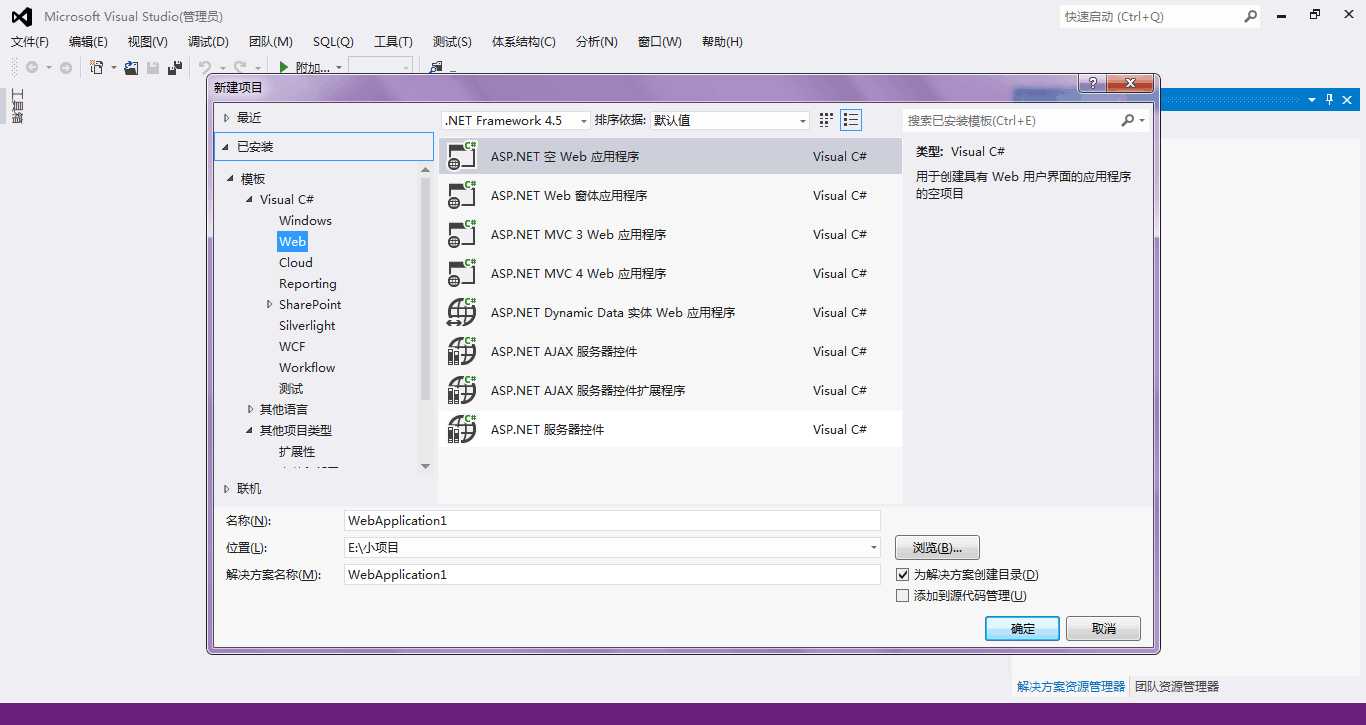Click the ASP.NET MVC 4 Web template icon

461,273
